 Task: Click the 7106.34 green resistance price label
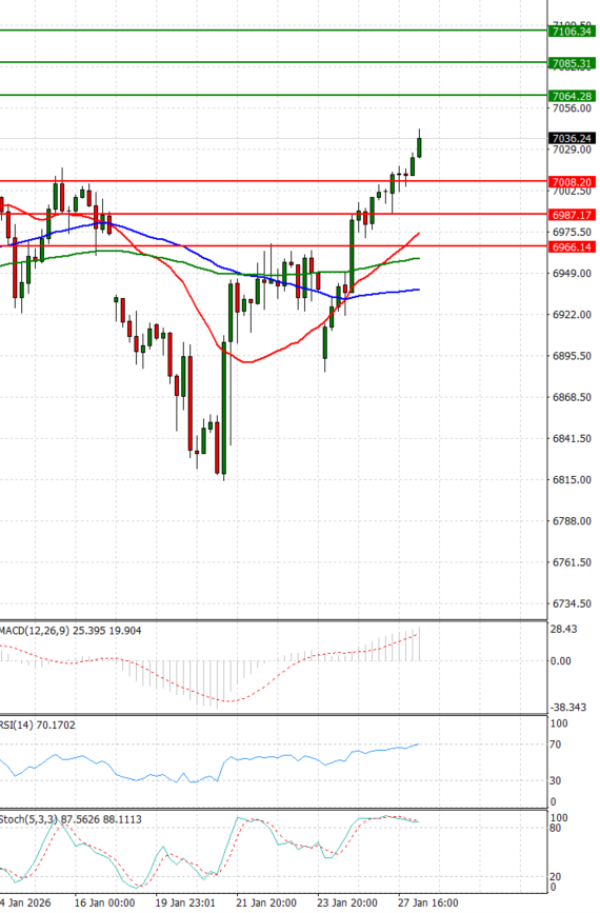[x=572, y=31]
